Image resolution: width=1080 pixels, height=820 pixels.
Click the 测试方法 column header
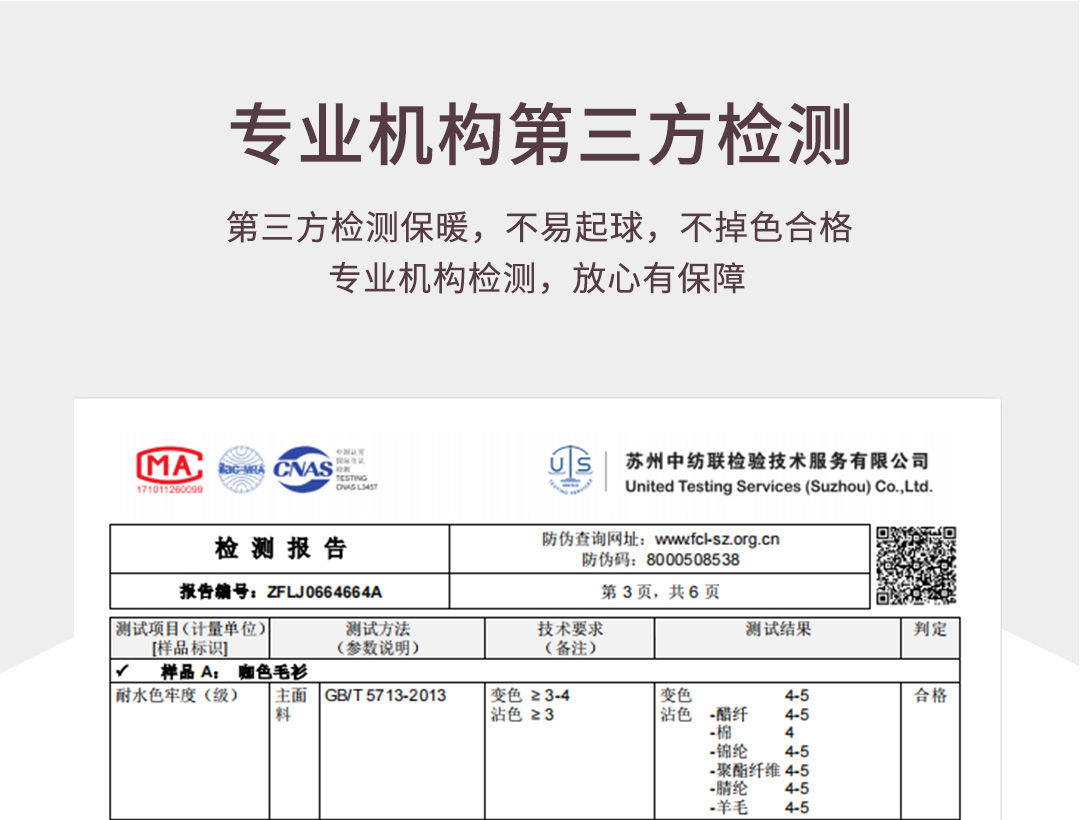point(377,638)
